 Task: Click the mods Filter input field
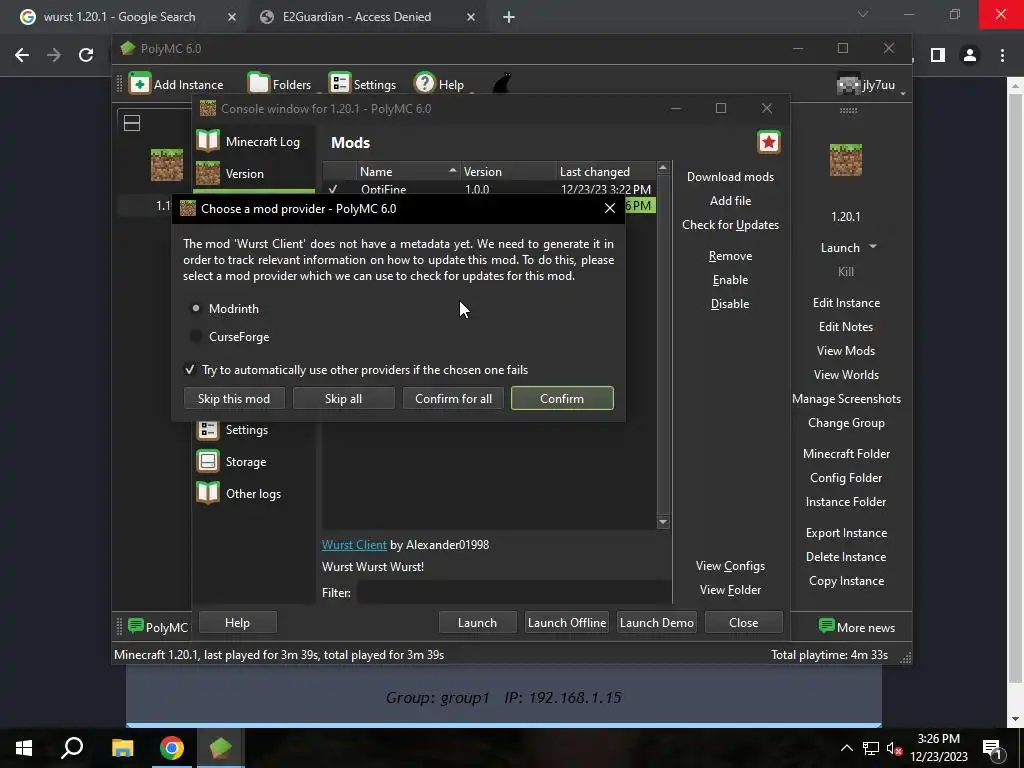(513, 592)
